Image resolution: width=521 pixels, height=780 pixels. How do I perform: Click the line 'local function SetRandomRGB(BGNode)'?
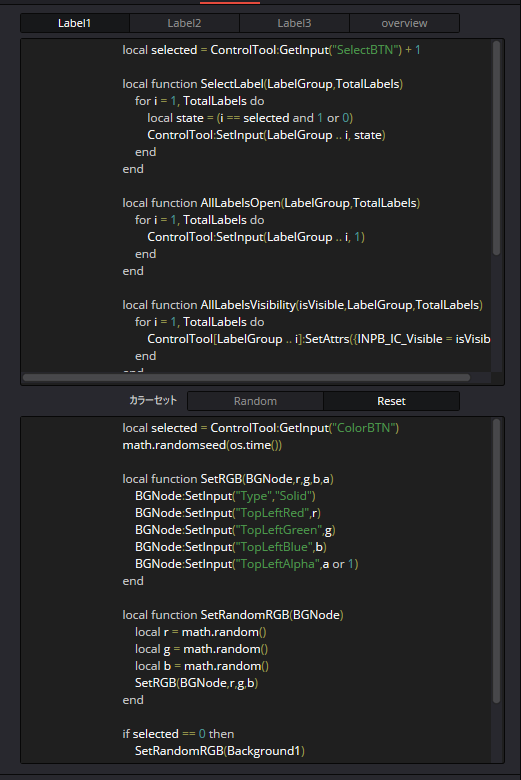233,615
